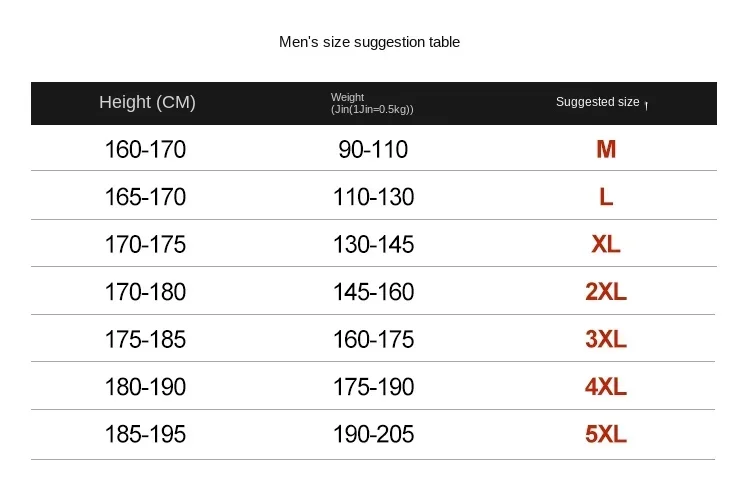Click the Height (CM) column header
Screen dimensions: 750x502
tap(147, 102)
